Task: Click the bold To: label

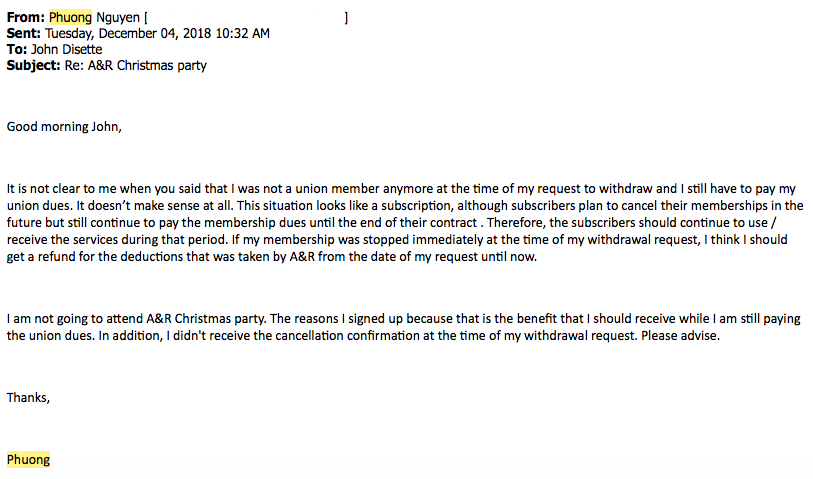Action: 18,49
